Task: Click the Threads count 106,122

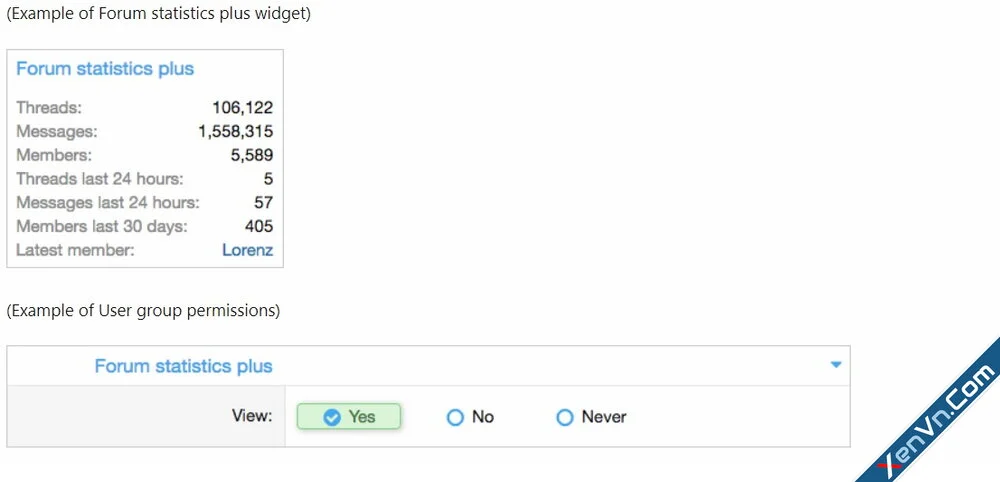Action: point(242,107)
